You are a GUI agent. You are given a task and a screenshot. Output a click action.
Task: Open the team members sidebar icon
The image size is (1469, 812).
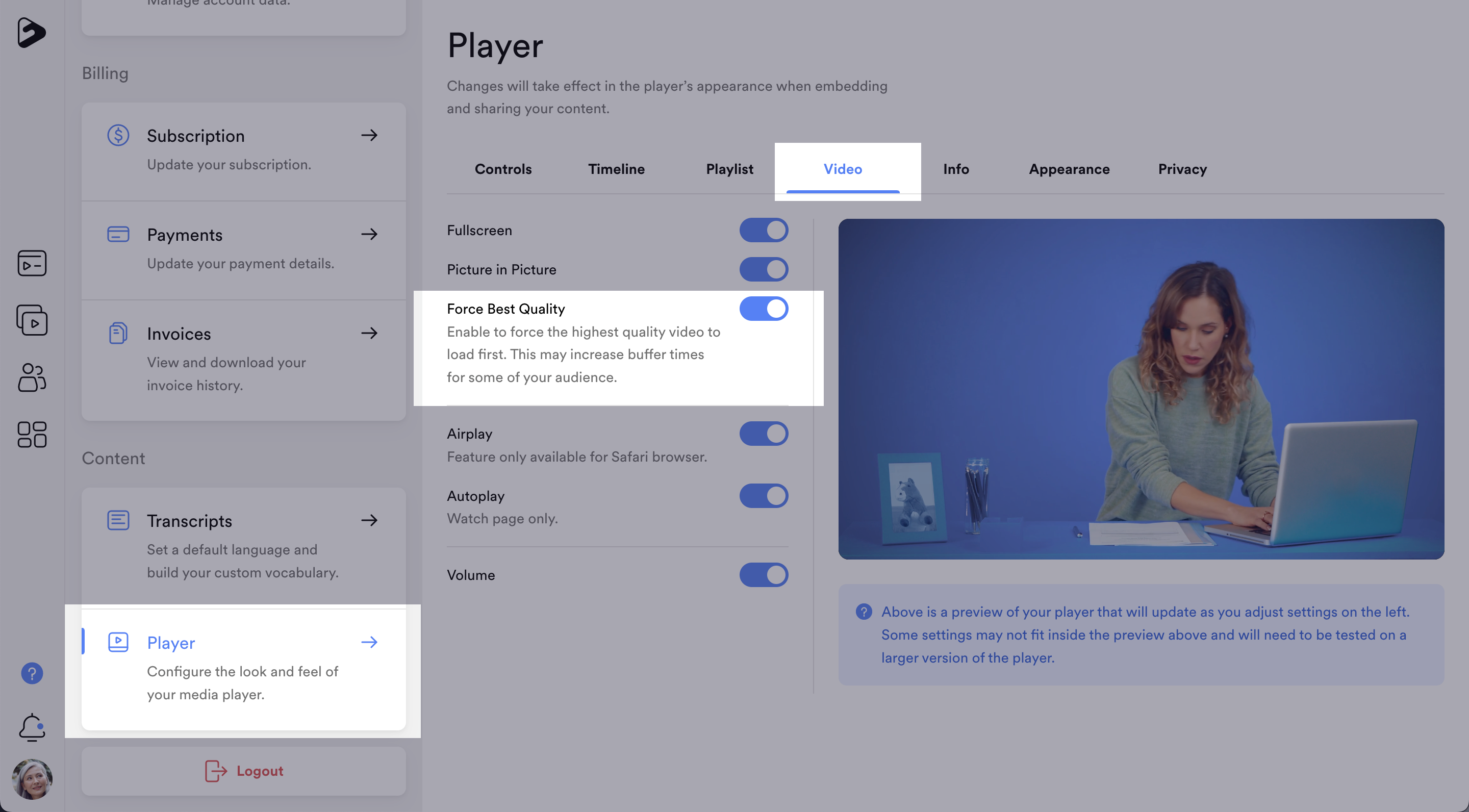pyautogui.click(x=32, y=377)
